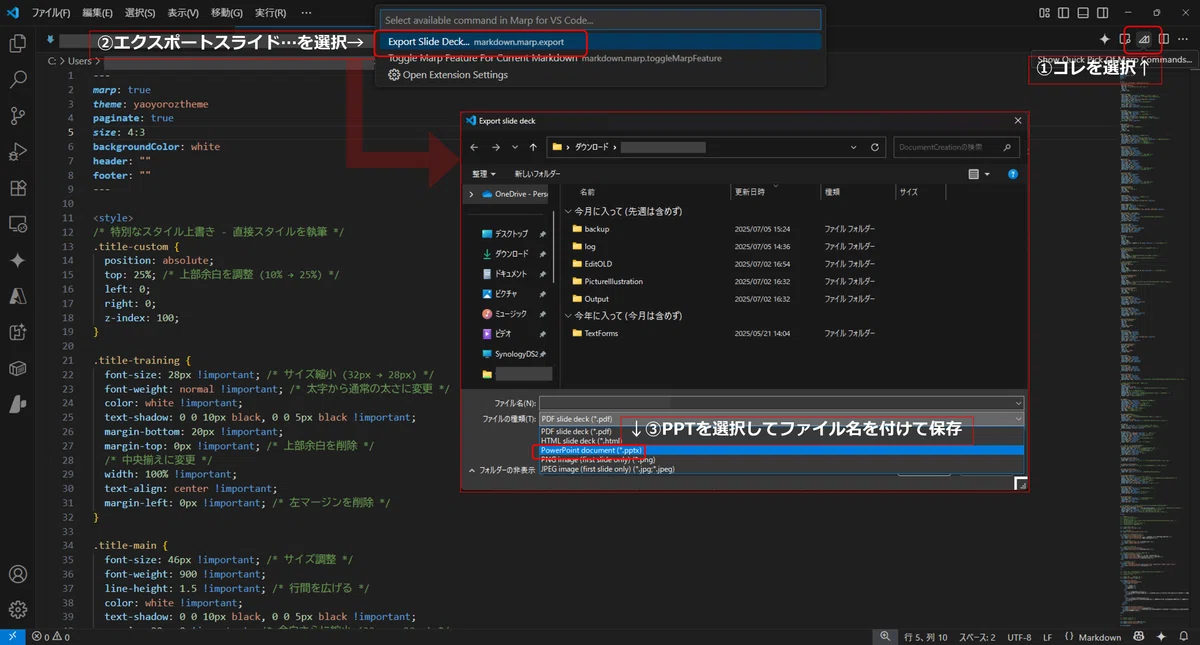
Task: Collapse the 今月に入って group
Action: [569, 211]
